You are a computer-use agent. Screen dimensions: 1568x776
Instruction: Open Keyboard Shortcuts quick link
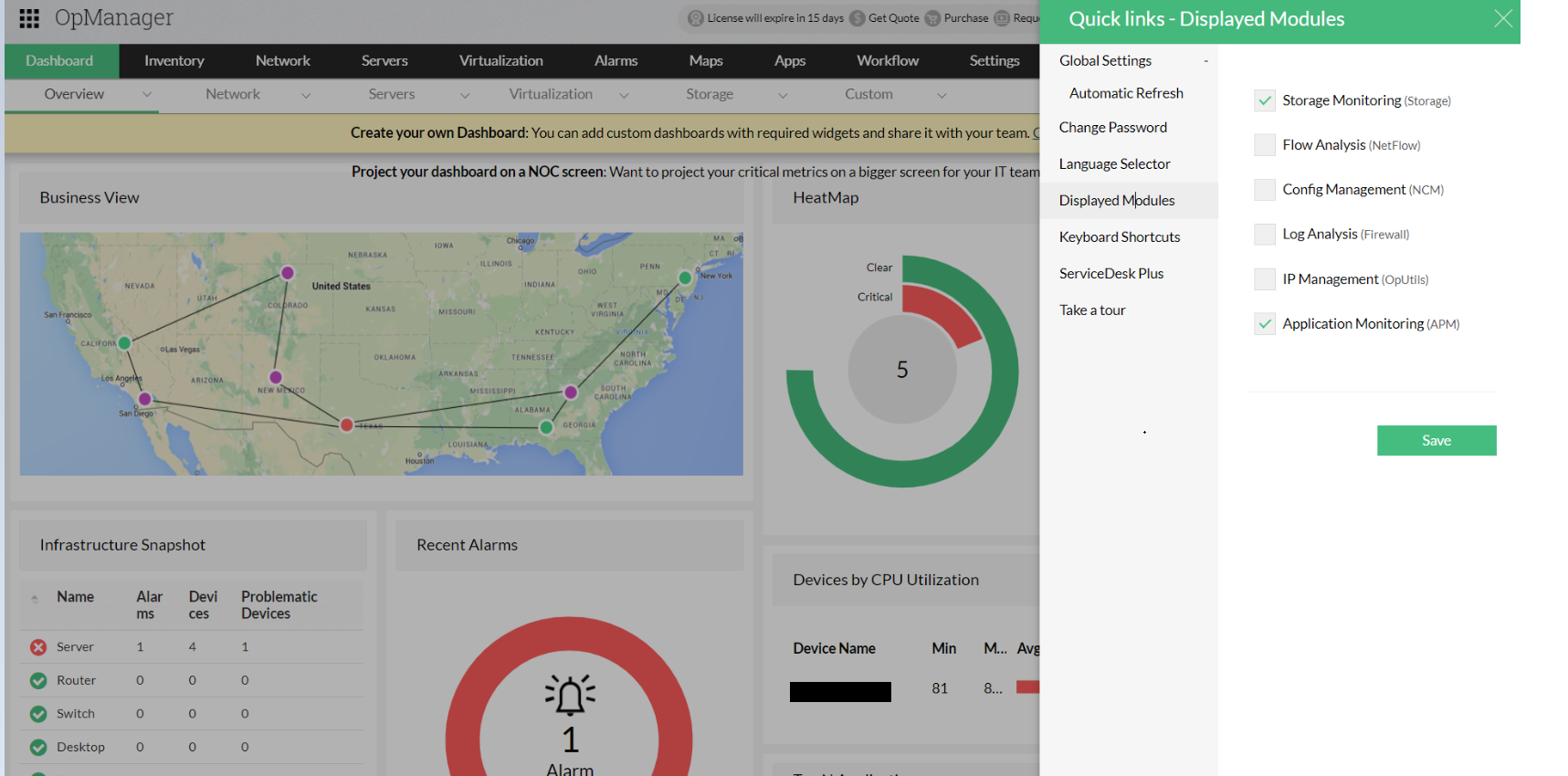pos(1120,237)
